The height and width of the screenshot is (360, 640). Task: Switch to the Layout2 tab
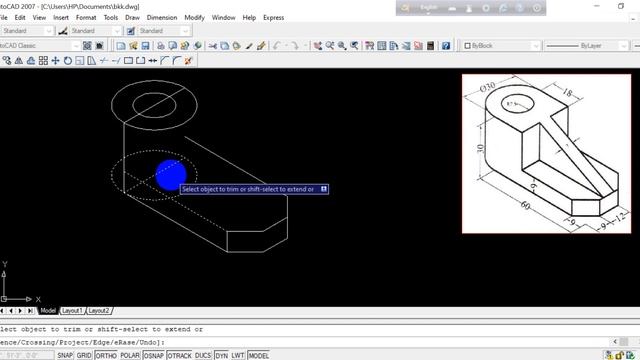[99, 311]
